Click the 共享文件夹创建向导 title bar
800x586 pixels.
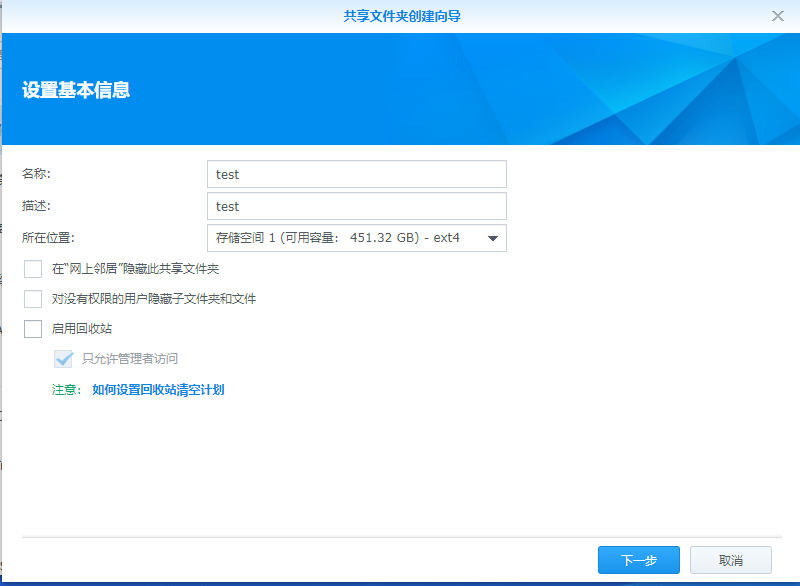(x=400, y=16)
